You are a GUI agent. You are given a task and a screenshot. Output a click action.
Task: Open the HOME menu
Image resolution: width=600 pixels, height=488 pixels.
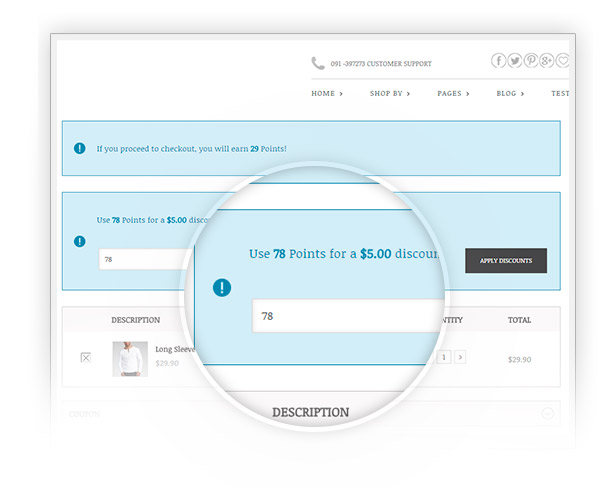coord(327,93)
